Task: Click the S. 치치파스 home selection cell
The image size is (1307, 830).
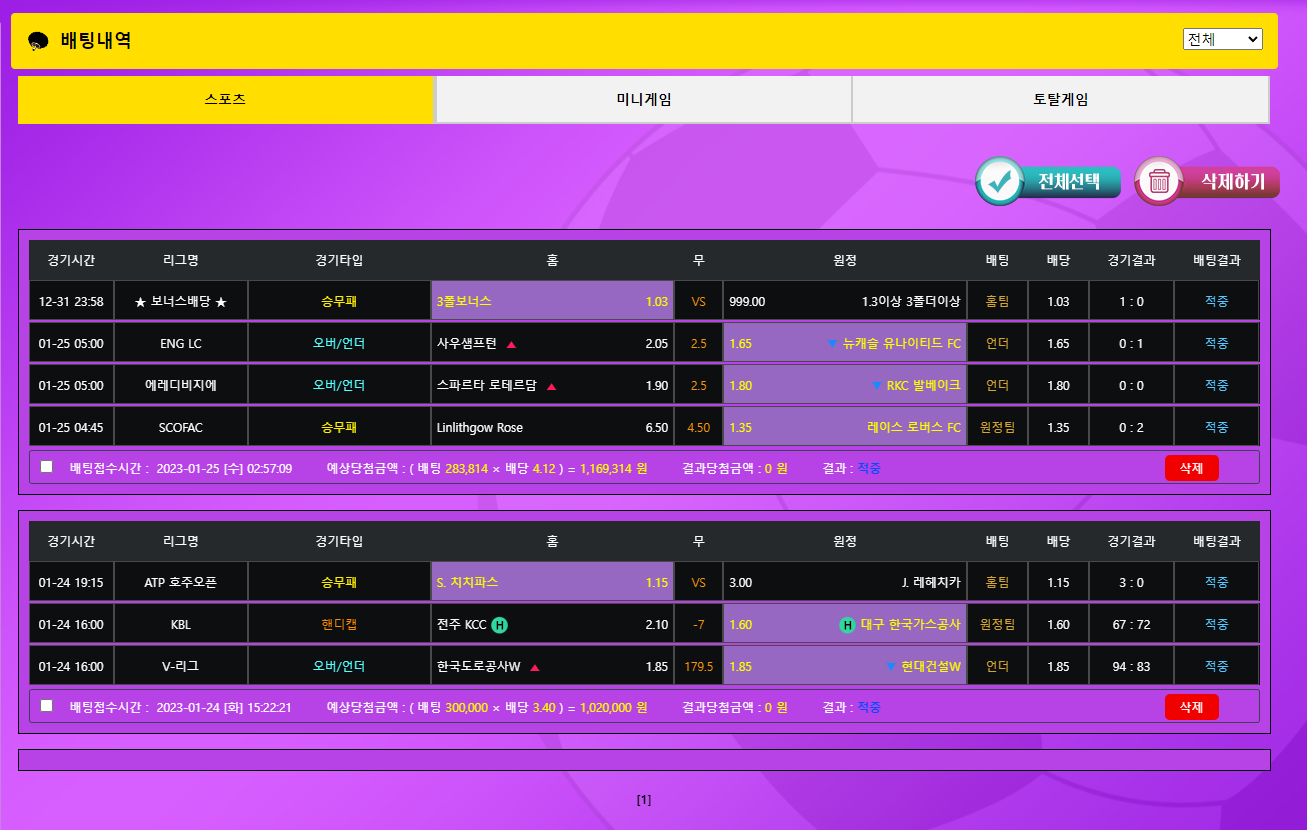Action: (552, 582)
